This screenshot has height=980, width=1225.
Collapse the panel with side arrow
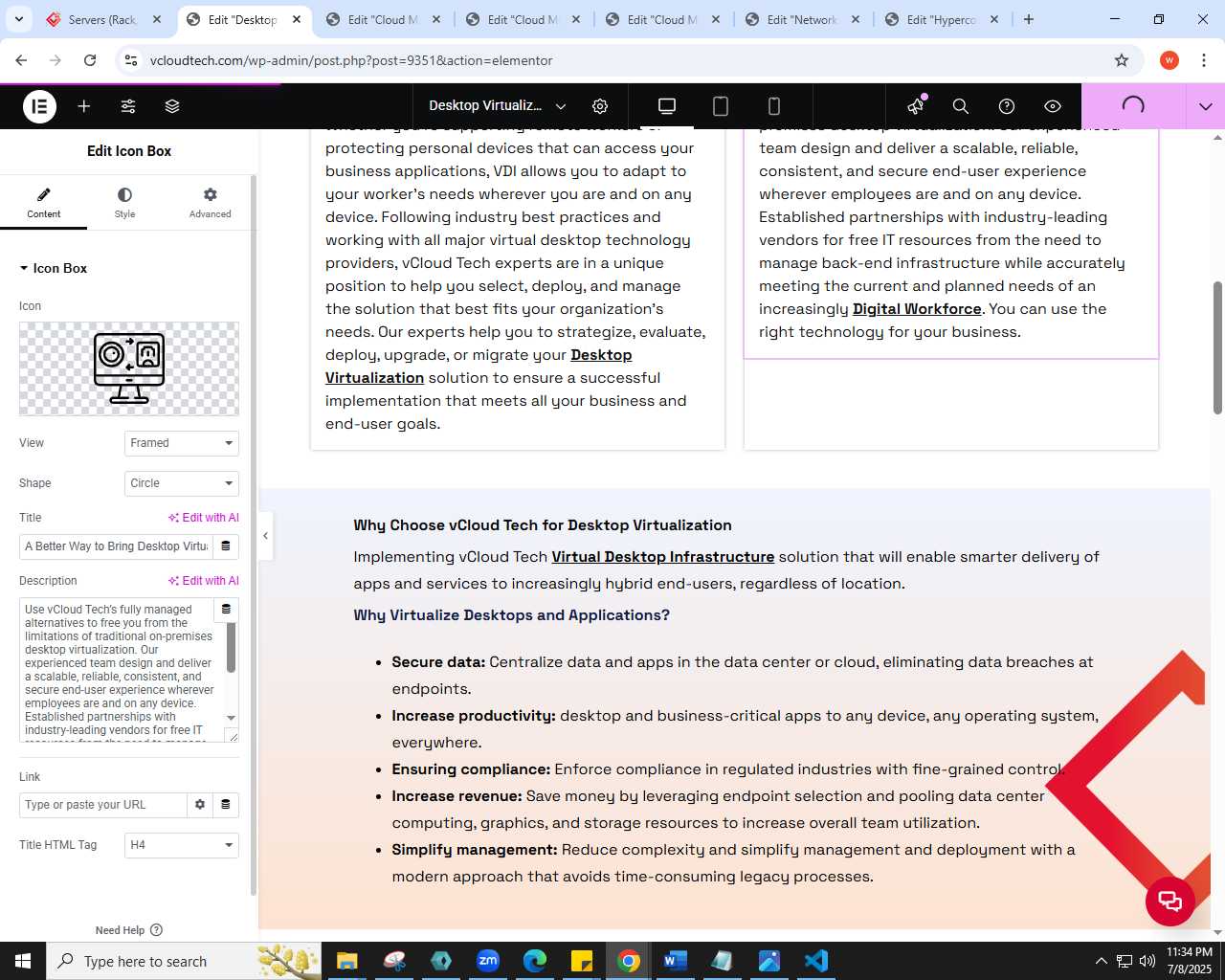coord(265,536)
